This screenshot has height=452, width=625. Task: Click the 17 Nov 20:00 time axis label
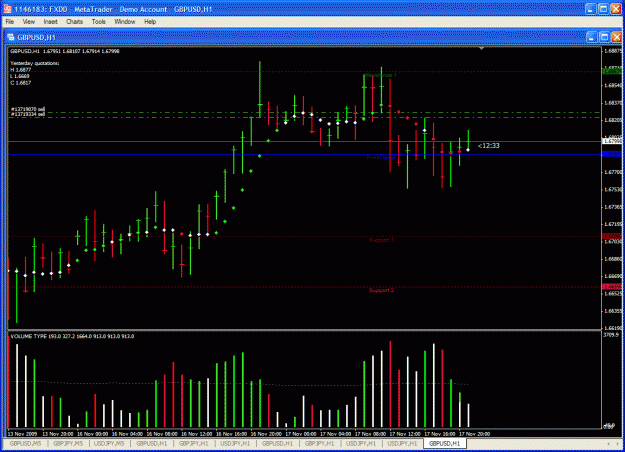(474, 434)
